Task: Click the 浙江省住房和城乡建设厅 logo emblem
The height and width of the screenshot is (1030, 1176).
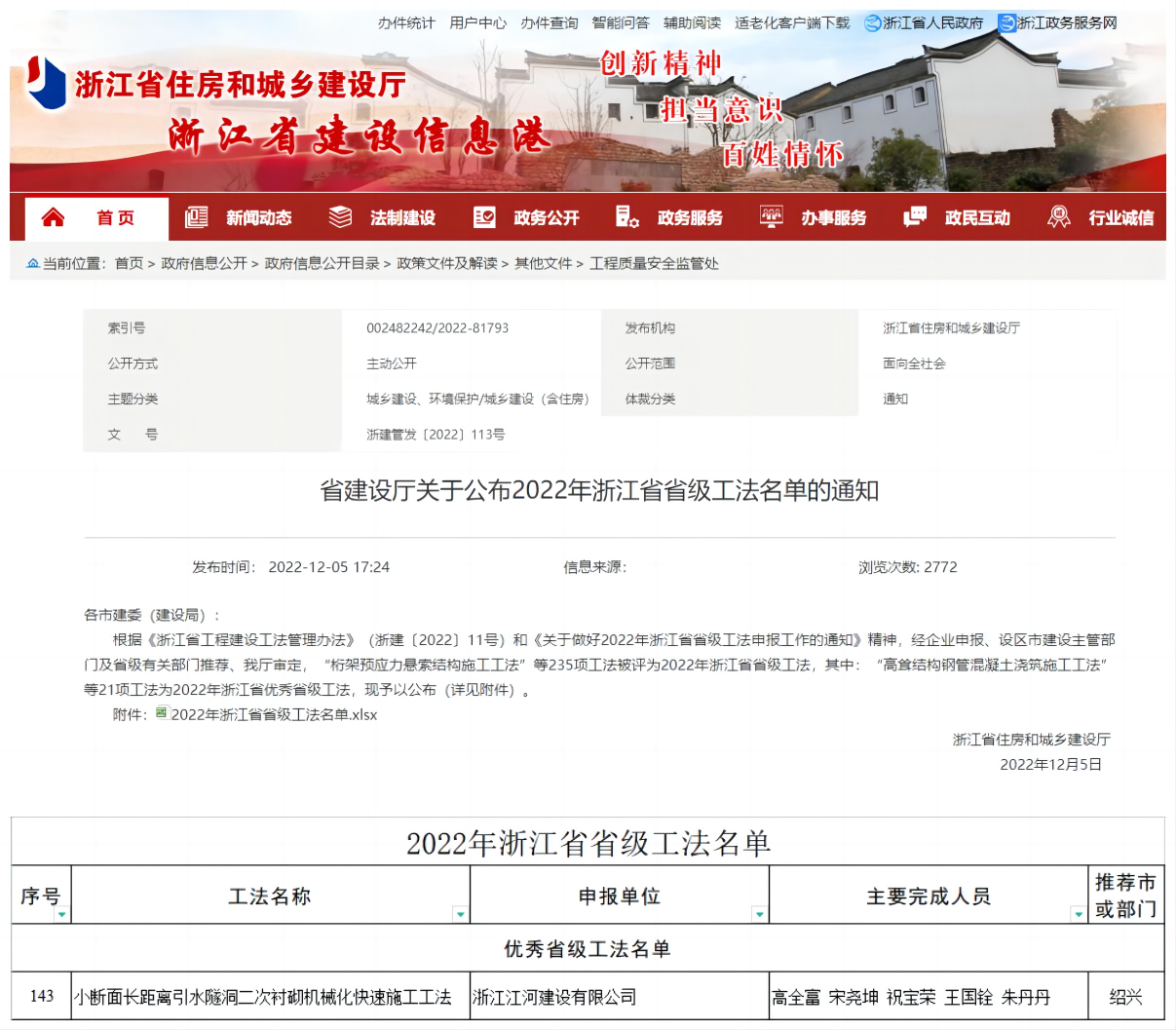Action: pyautogui.click(x=46, y=82)
